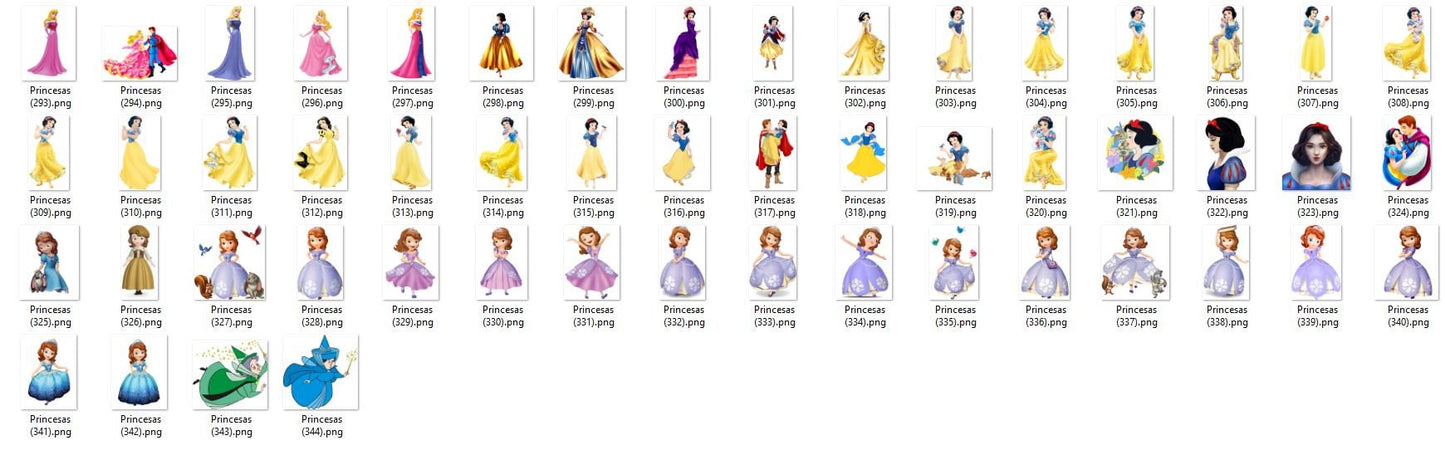The height and width of the screenshot is (455, 1445).
Task: Click the realistic portrait Princesas (323).png
Action: click(1316, 153)
